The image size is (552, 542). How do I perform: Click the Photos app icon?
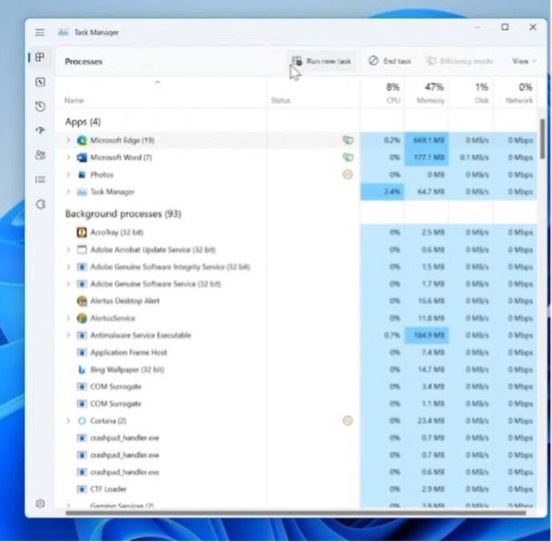coord(82,175)
